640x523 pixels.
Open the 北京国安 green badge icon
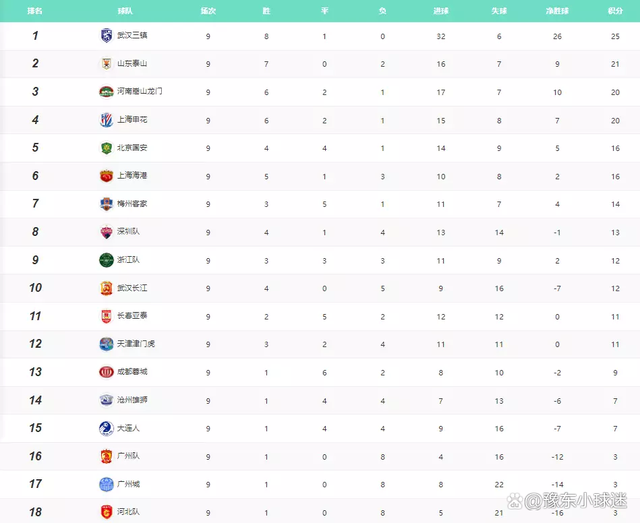tap(106, 148)
